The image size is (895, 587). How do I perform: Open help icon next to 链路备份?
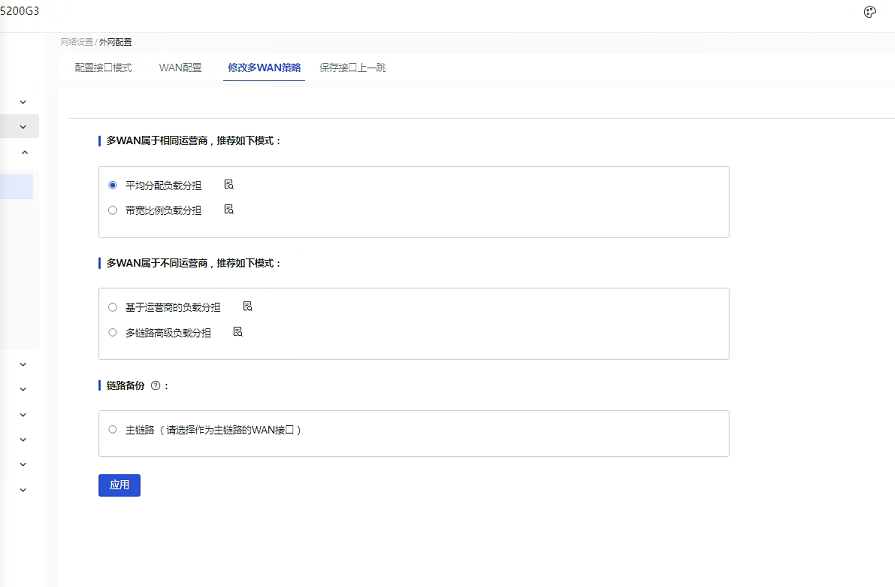click(x=155, y=385)
